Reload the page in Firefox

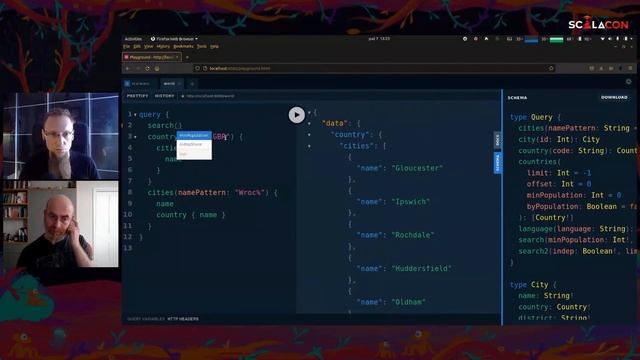coord(147,69)
